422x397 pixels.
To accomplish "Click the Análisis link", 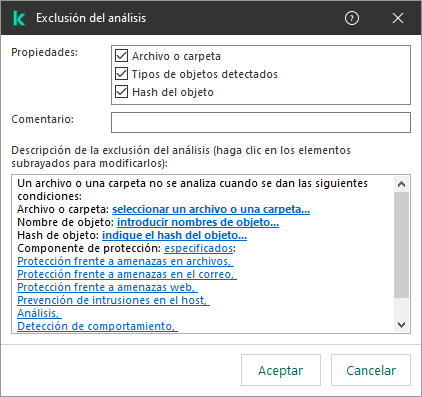I will click(39, 313).
